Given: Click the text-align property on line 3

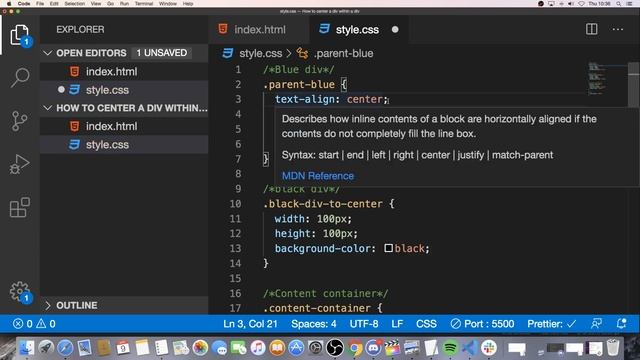Looking at the screenshot, I should click(x=304, y=99).
